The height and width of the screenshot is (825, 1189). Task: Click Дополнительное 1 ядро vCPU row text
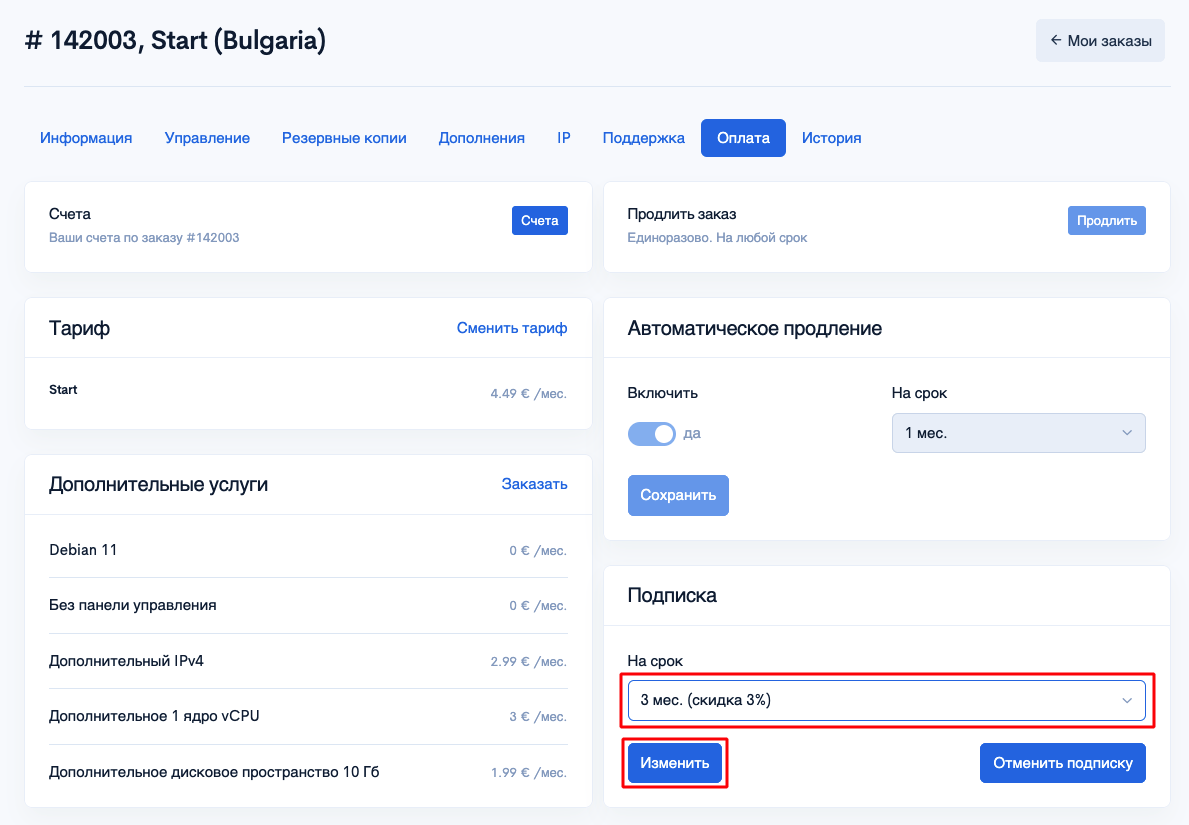pyautogui.click(x=154, y=717)
